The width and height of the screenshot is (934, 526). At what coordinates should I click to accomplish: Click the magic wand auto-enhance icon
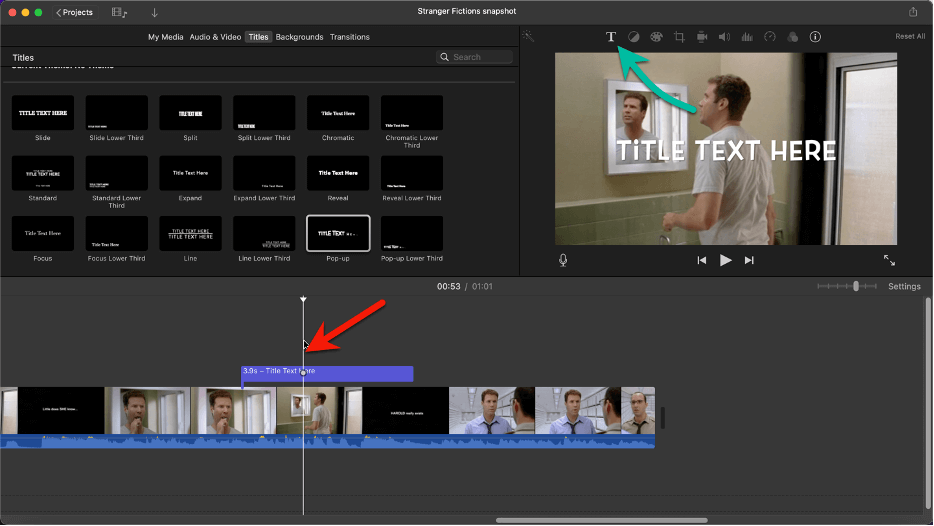528,36
